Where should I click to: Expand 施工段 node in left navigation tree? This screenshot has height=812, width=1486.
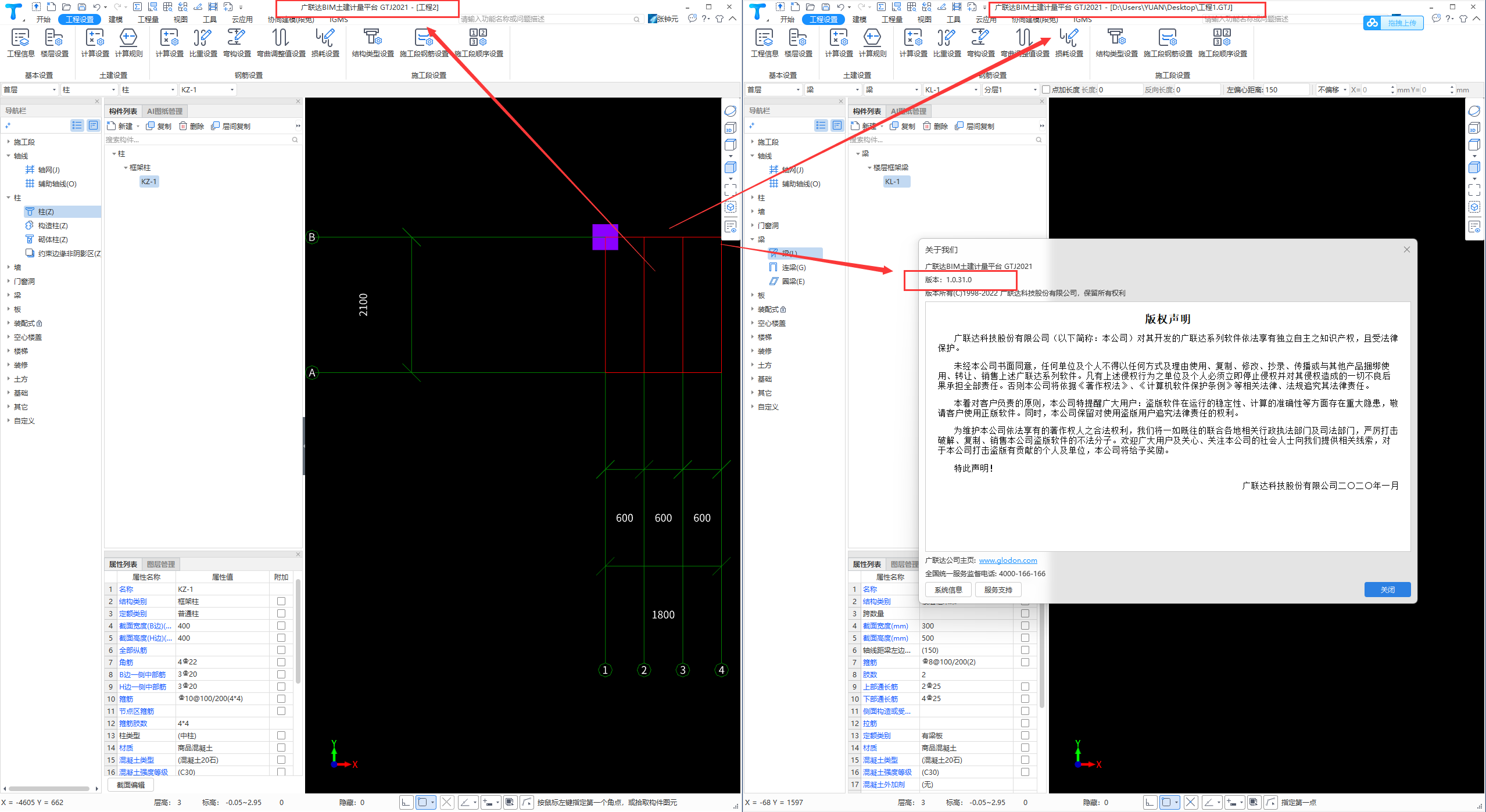point(8,142)
